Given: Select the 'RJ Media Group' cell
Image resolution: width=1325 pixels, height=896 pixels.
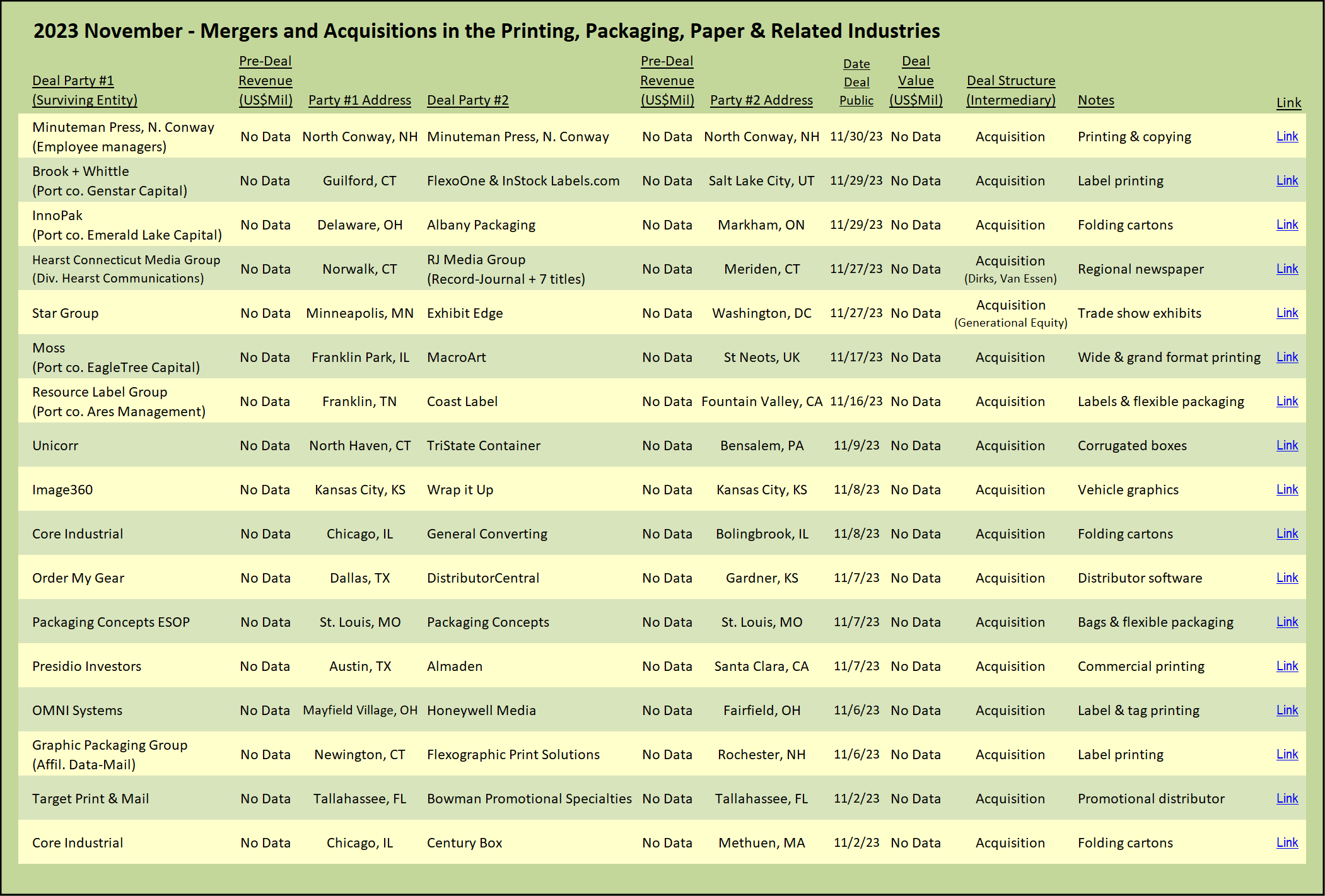Looking at the screenshot, I should coord(476,260).
